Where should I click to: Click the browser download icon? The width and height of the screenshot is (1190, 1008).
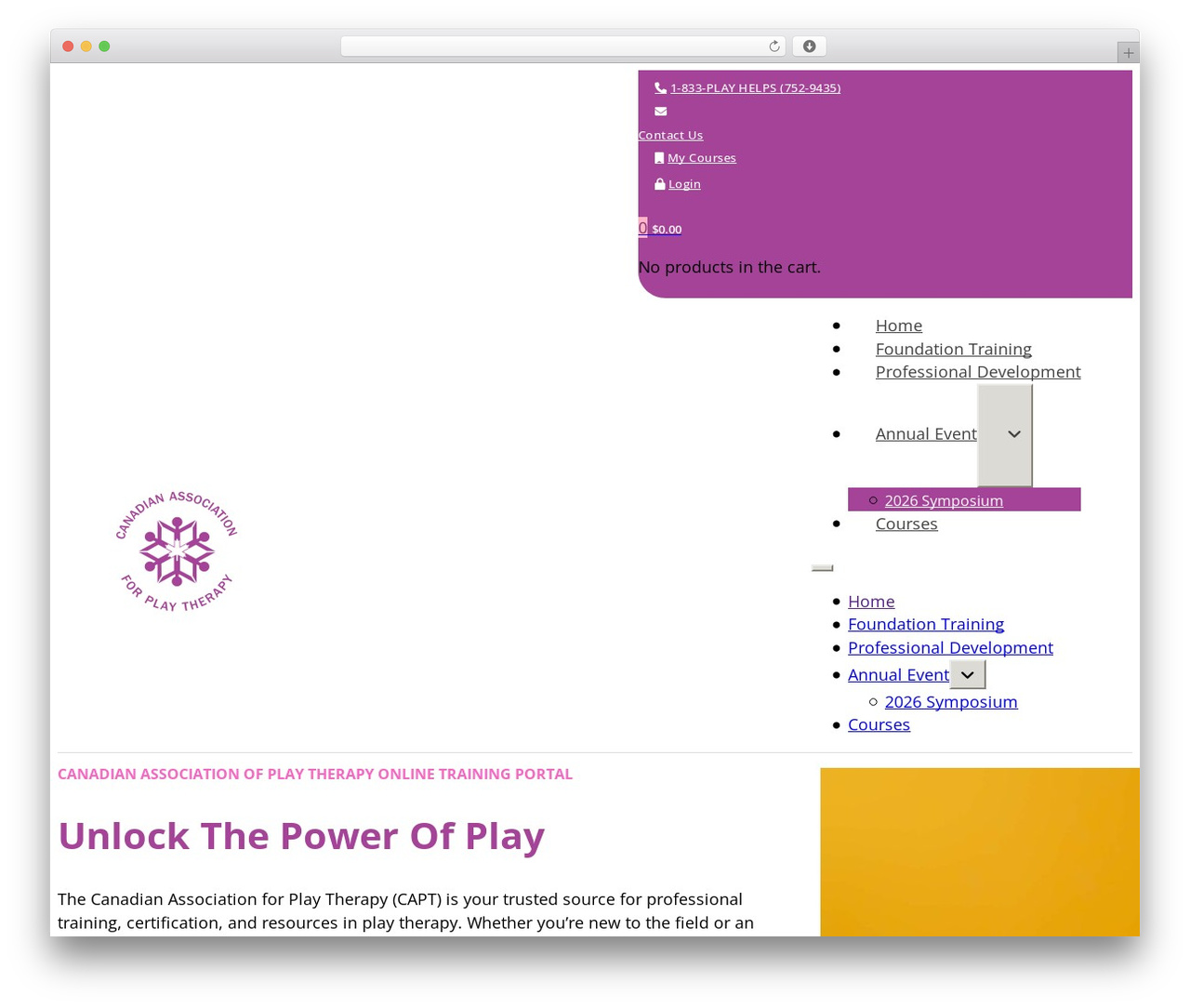click(810, 46)
